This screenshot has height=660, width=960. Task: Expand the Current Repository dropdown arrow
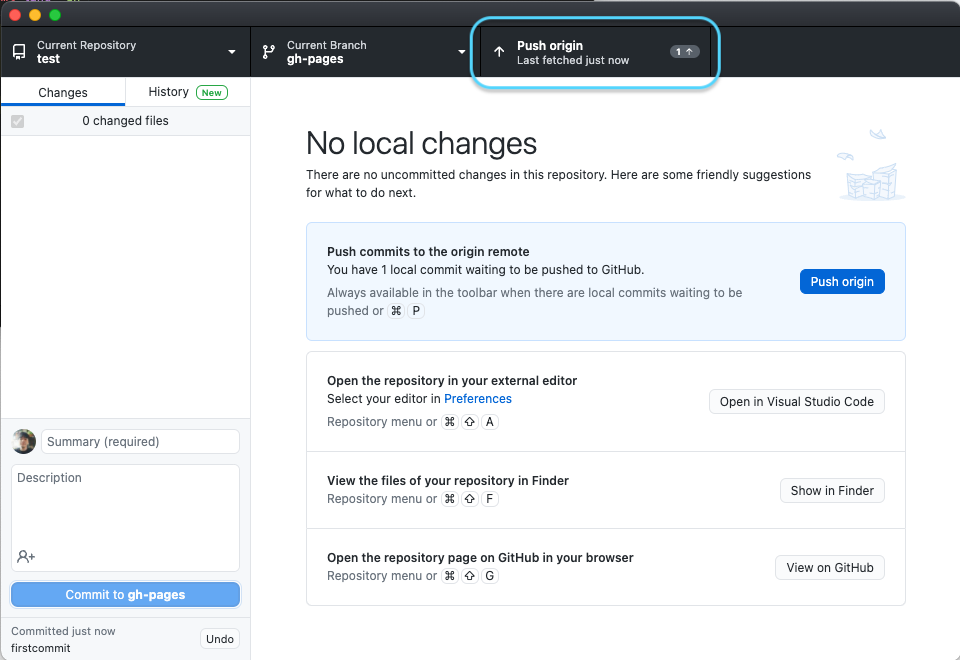[x=232, y=52]
